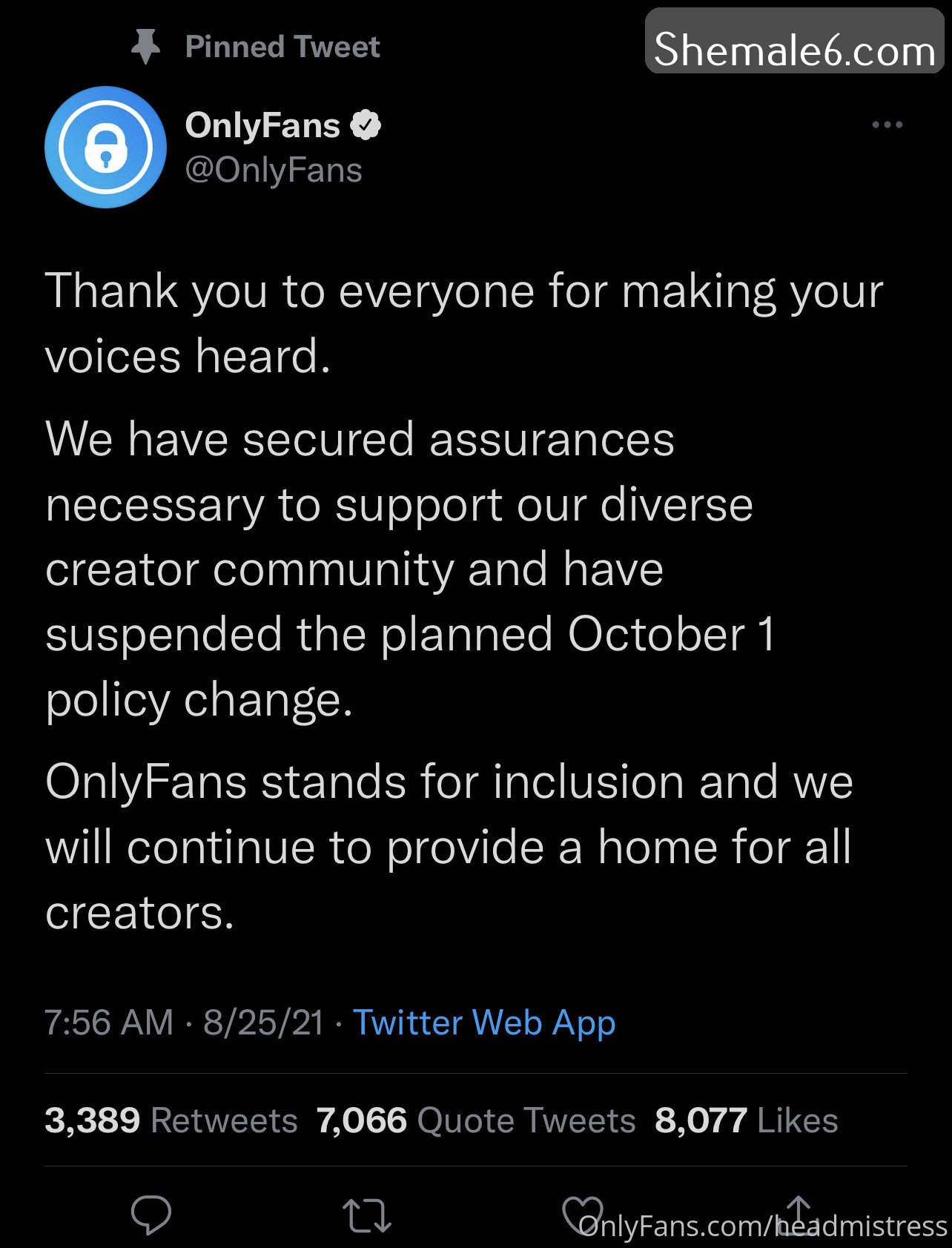The width and height of the screenshot is (952, 1248).
Task: Like the tweet with the heart icon
Action: (583, 1215)
